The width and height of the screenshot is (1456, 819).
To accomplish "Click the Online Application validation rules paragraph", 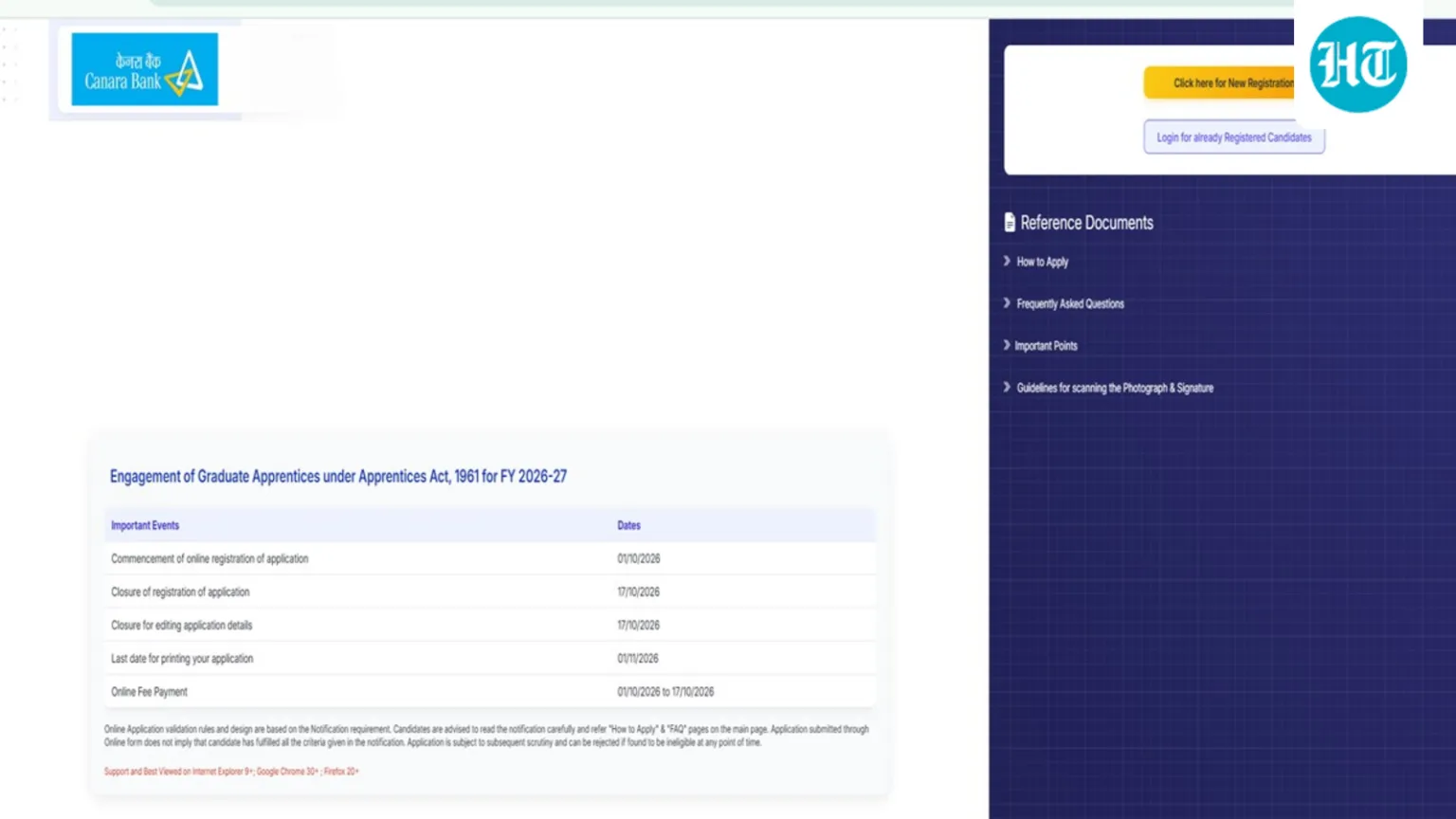I will point(486,736).
